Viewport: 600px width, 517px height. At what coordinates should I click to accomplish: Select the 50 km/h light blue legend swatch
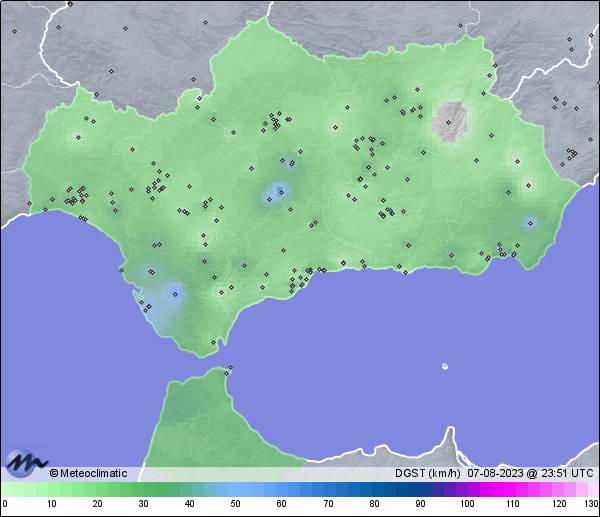point(236,489)
